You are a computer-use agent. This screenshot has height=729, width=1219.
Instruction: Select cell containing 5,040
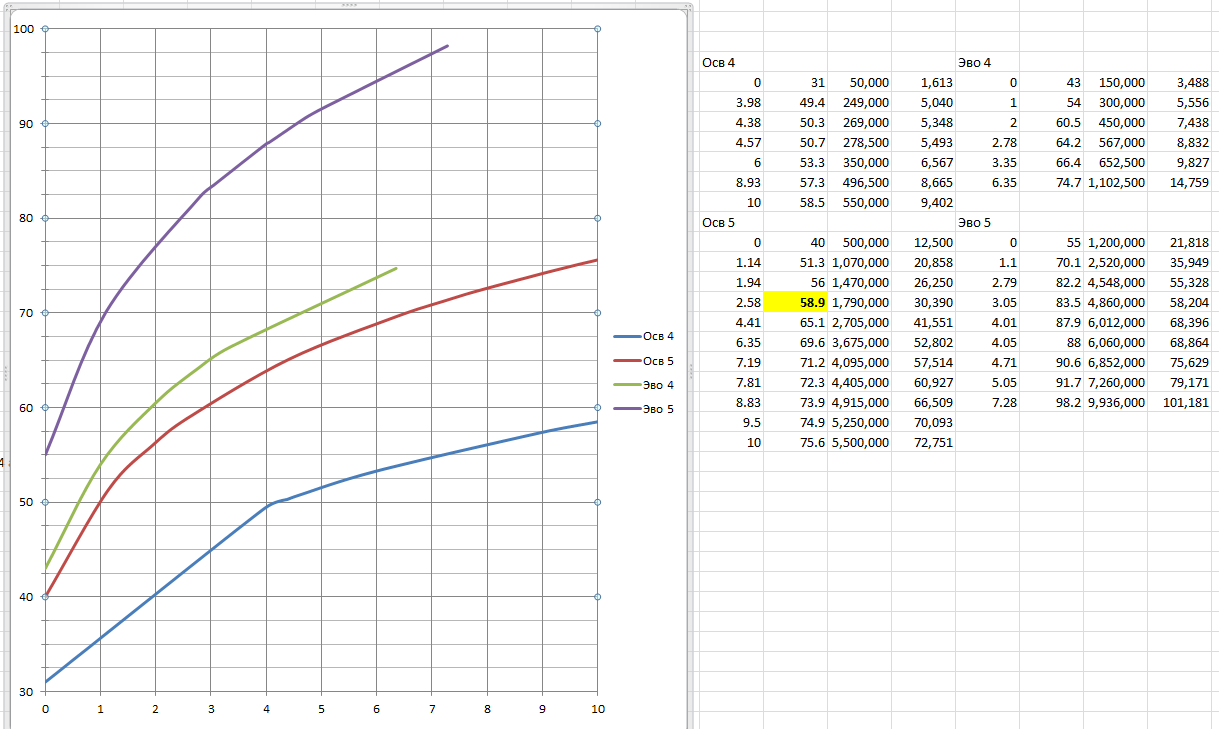923,102
